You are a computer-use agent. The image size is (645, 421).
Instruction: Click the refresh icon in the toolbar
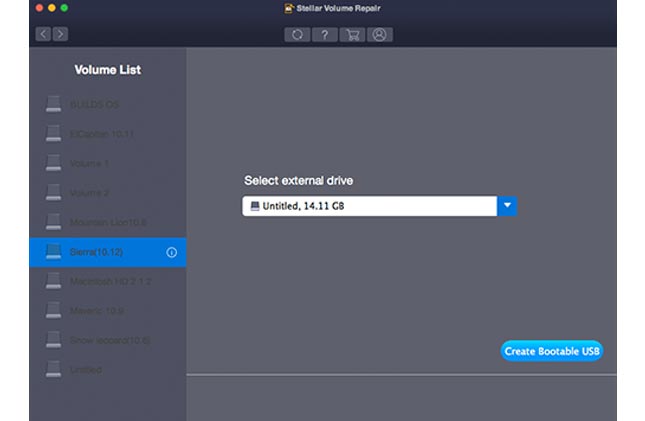point(297,34)
